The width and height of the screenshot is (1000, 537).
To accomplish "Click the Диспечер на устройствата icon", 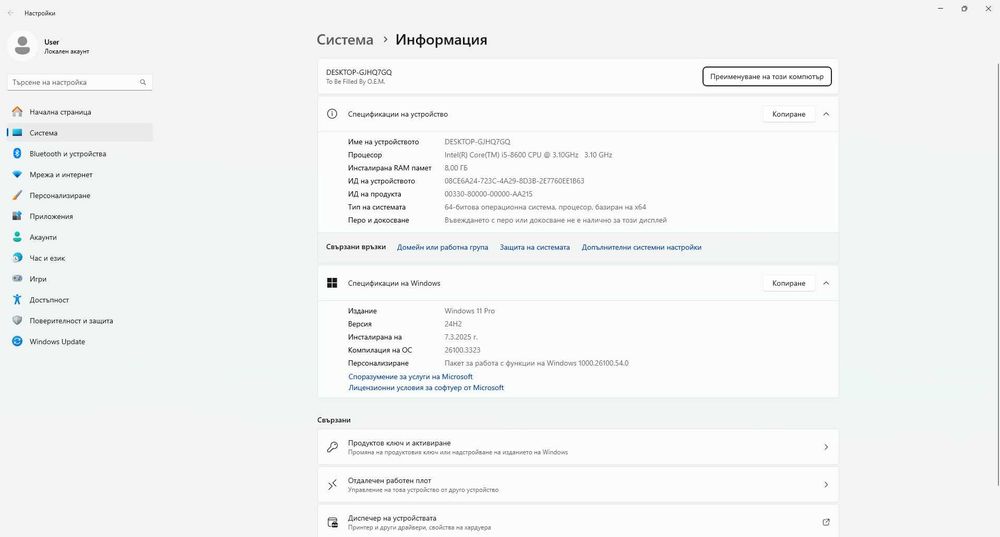I will click(332, 522).
